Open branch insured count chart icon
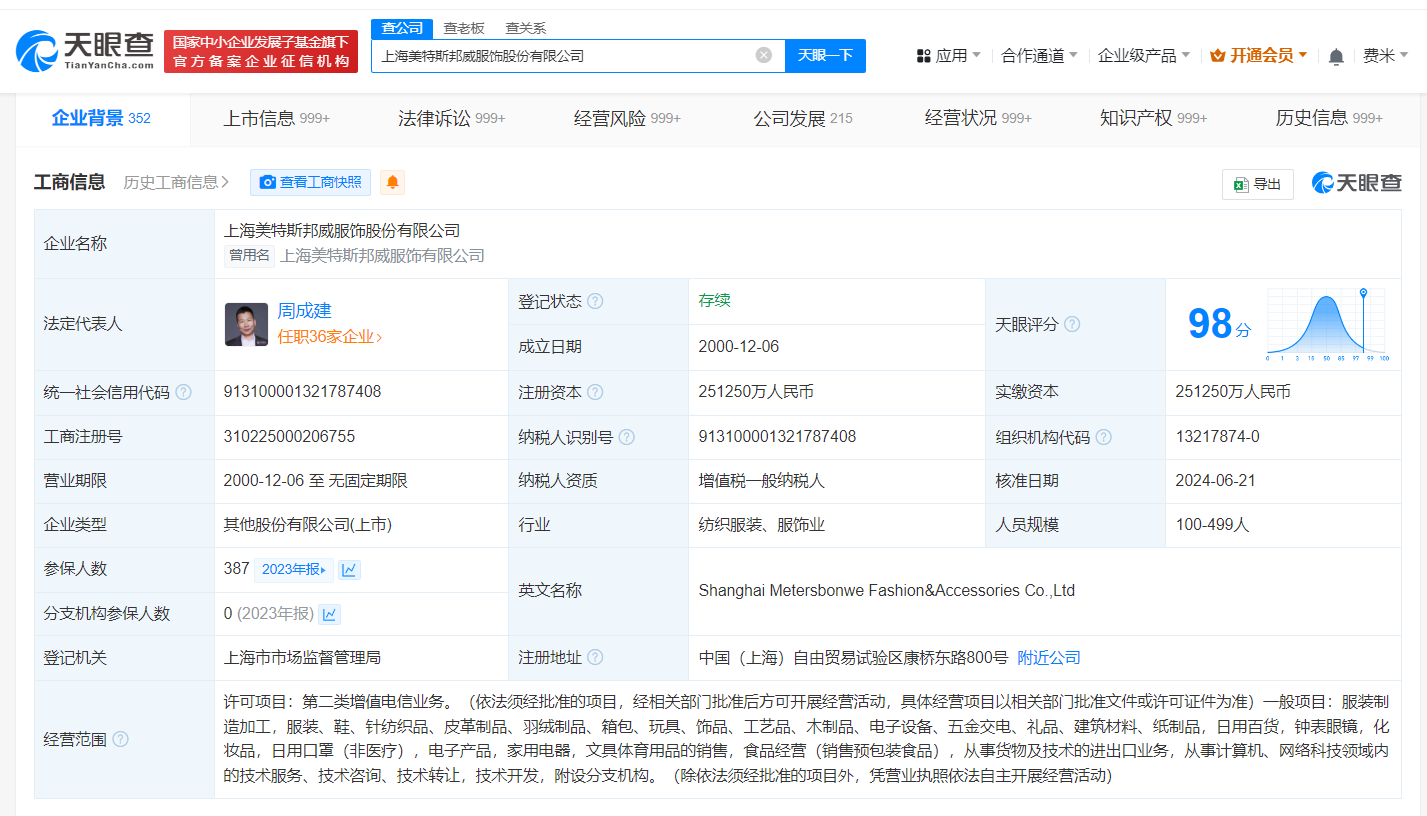The height and width of the screenshot is (816, 1427). pyautogui.click(x=329, y=614)
